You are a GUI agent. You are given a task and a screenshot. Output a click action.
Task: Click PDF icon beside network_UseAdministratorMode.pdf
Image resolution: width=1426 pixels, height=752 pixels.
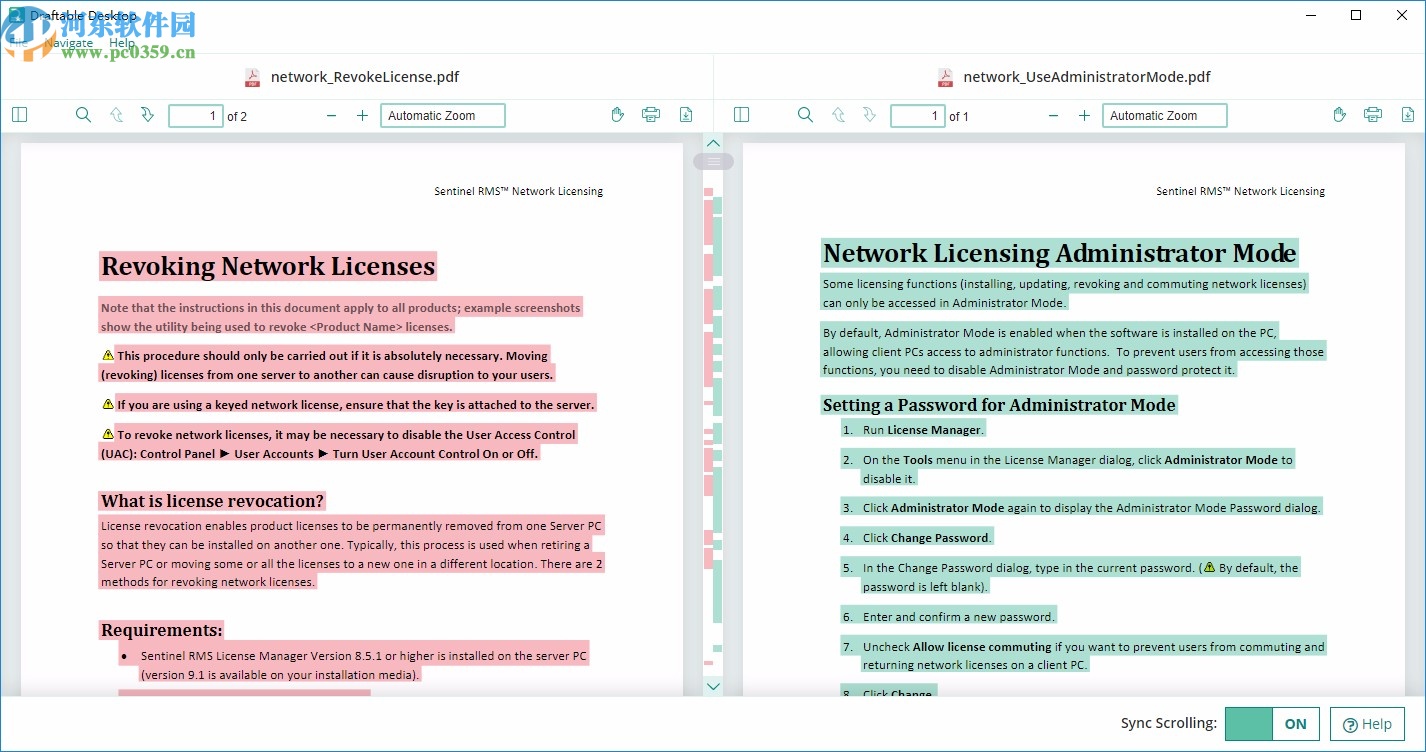[945, 77]
